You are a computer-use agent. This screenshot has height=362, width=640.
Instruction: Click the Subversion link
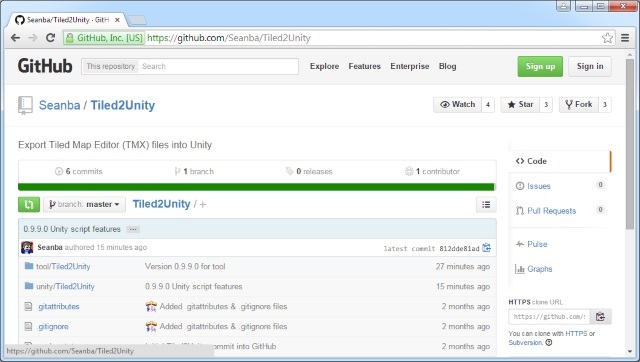tap(525, 342)
